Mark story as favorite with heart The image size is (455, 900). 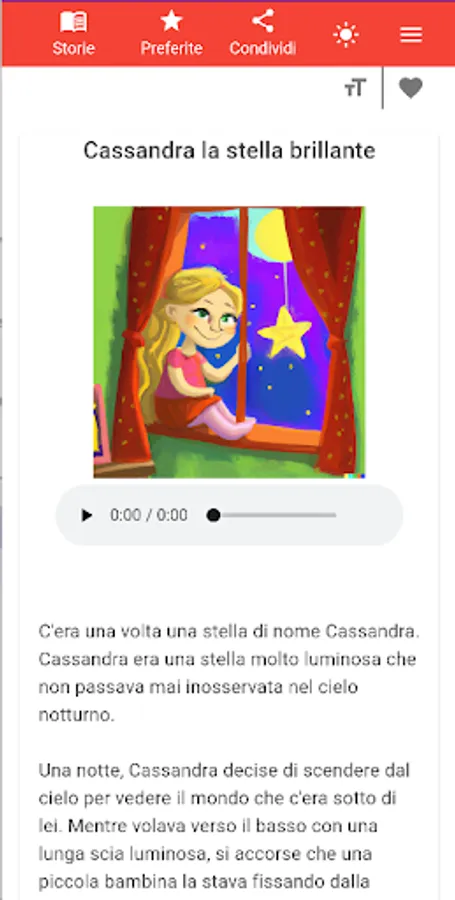click(411, 88)
